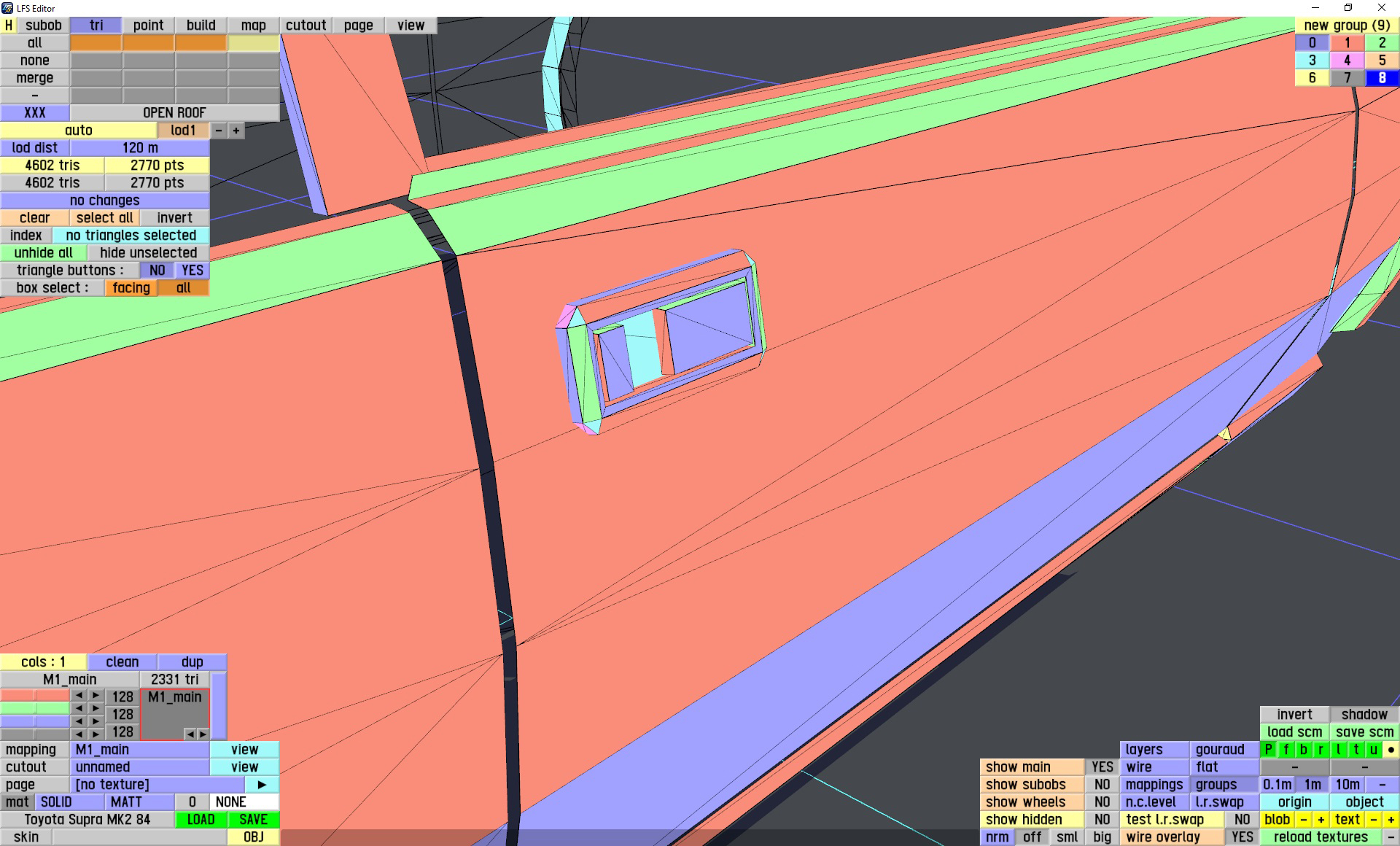Viewport: 1400px width, 846px height.
Task: Select the 'u' under view button
Action: tap(1373, 749)
